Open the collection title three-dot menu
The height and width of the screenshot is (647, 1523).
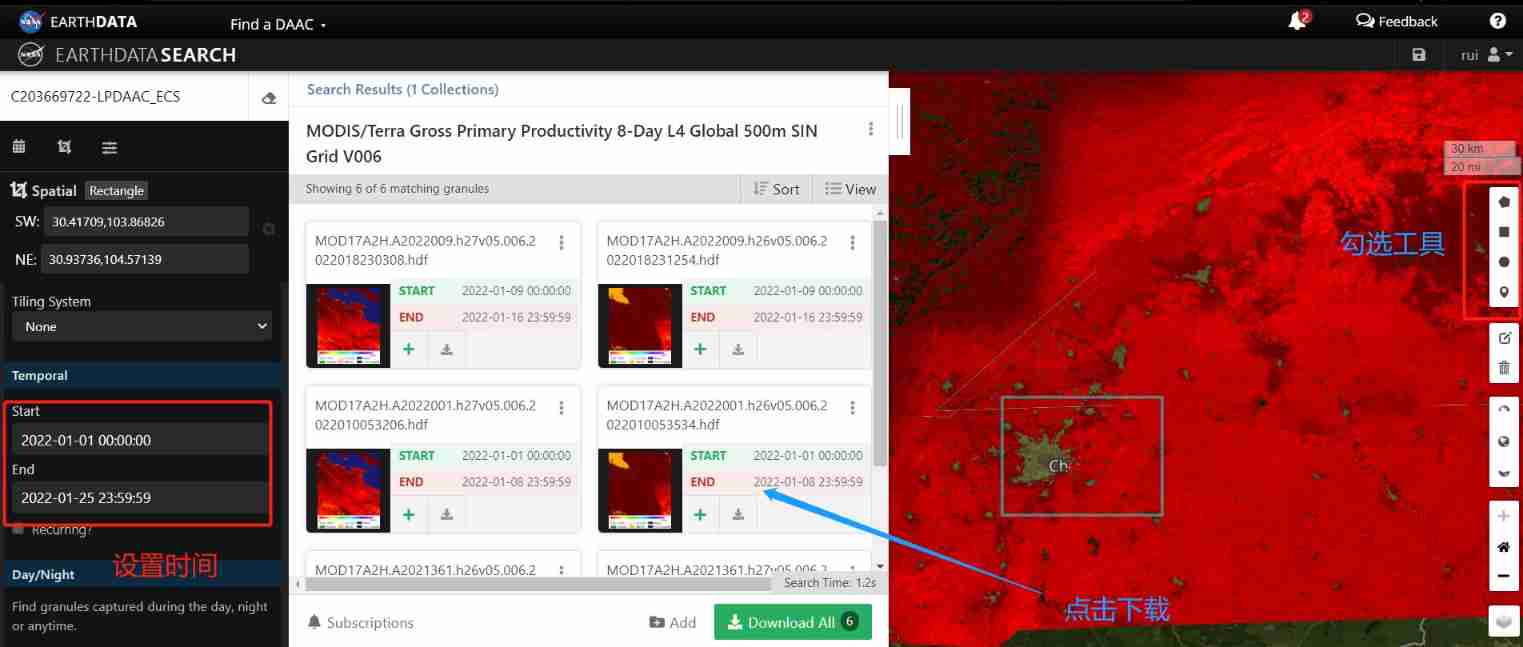coord(871,129)
